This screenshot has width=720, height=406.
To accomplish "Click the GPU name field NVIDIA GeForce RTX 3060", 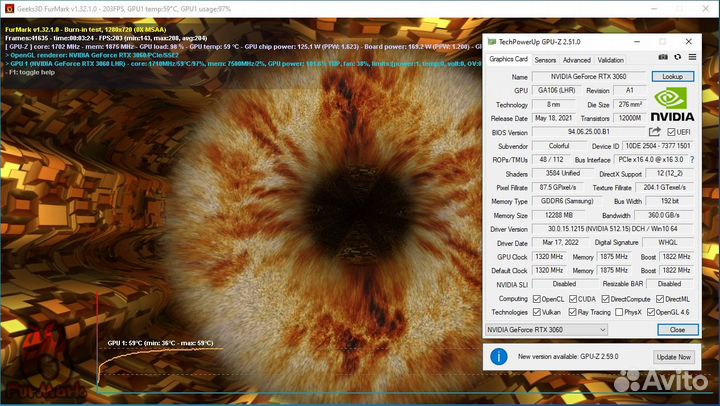I will click(589, 77).
